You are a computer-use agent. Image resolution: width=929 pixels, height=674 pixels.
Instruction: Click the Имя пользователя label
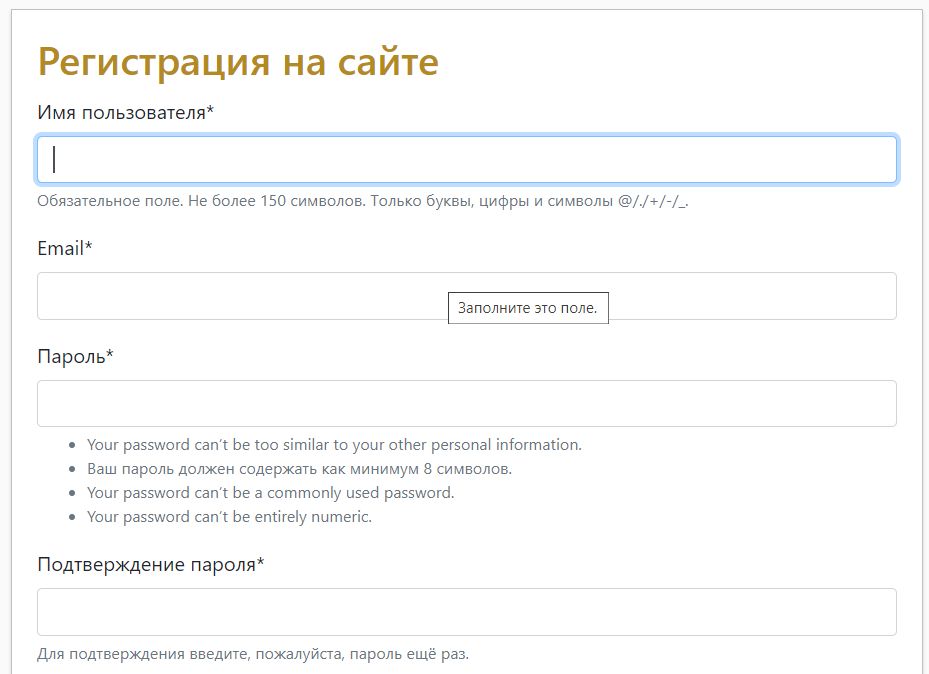click(126, 112)
